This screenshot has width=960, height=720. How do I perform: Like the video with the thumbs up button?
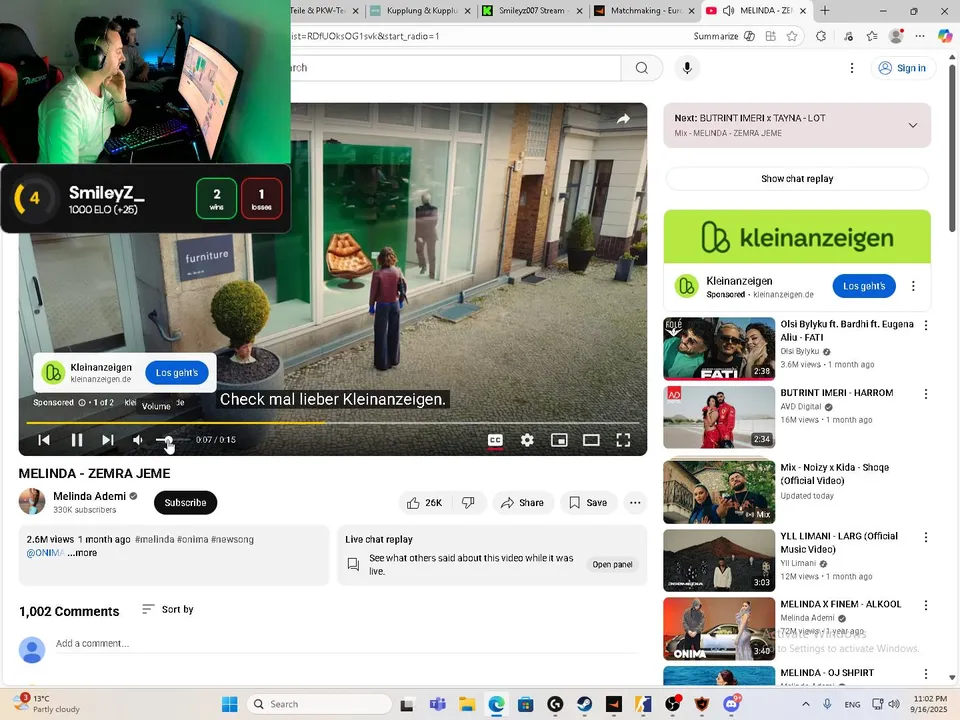click(x=425, y=503)
